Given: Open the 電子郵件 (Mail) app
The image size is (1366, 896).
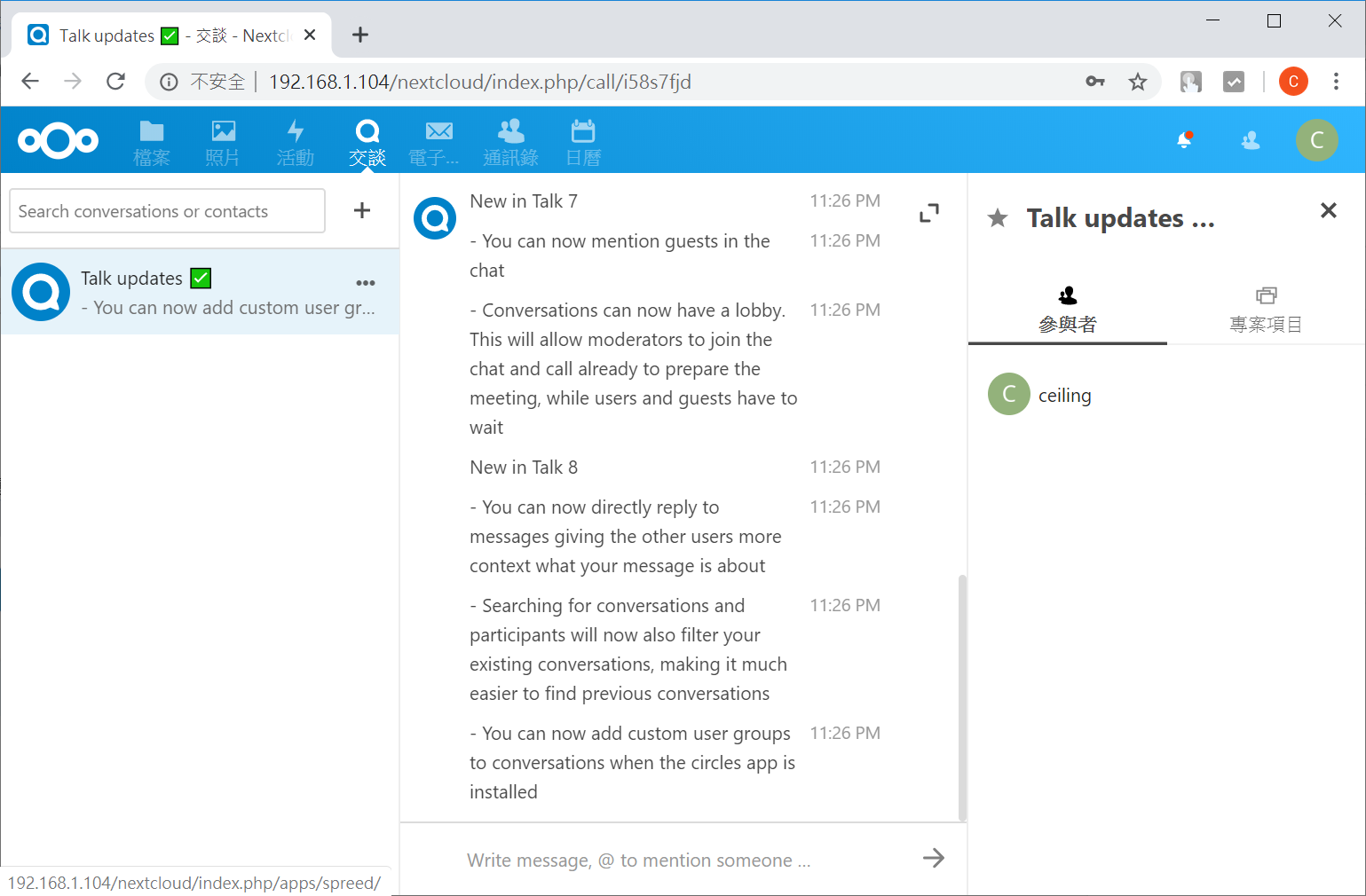Looking at the screenshot, I should click(438, 140).
